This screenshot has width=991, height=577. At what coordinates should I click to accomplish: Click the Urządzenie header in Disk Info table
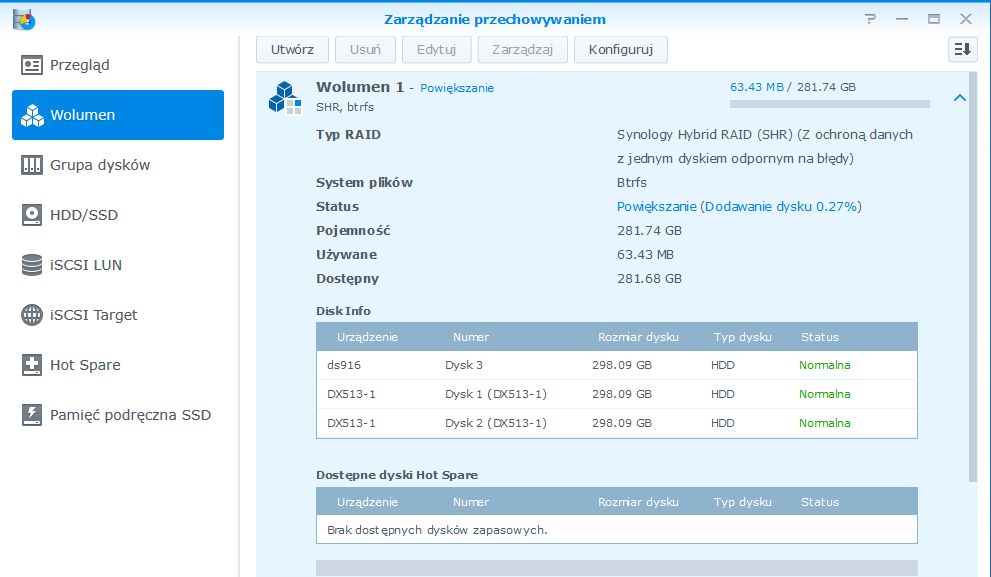click(x=367, y=337)
